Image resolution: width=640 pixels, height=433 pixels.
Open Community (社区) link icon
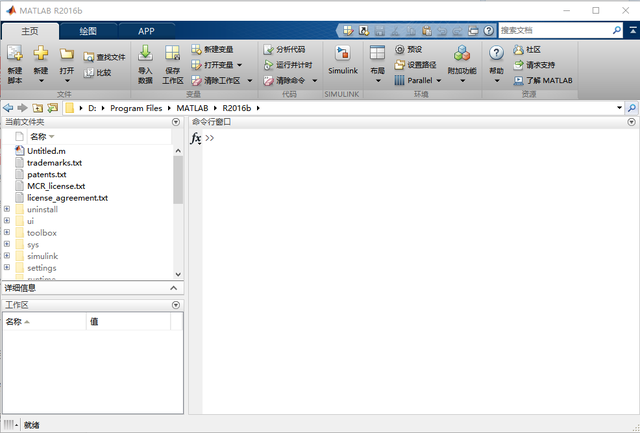(x=518, y=49)
